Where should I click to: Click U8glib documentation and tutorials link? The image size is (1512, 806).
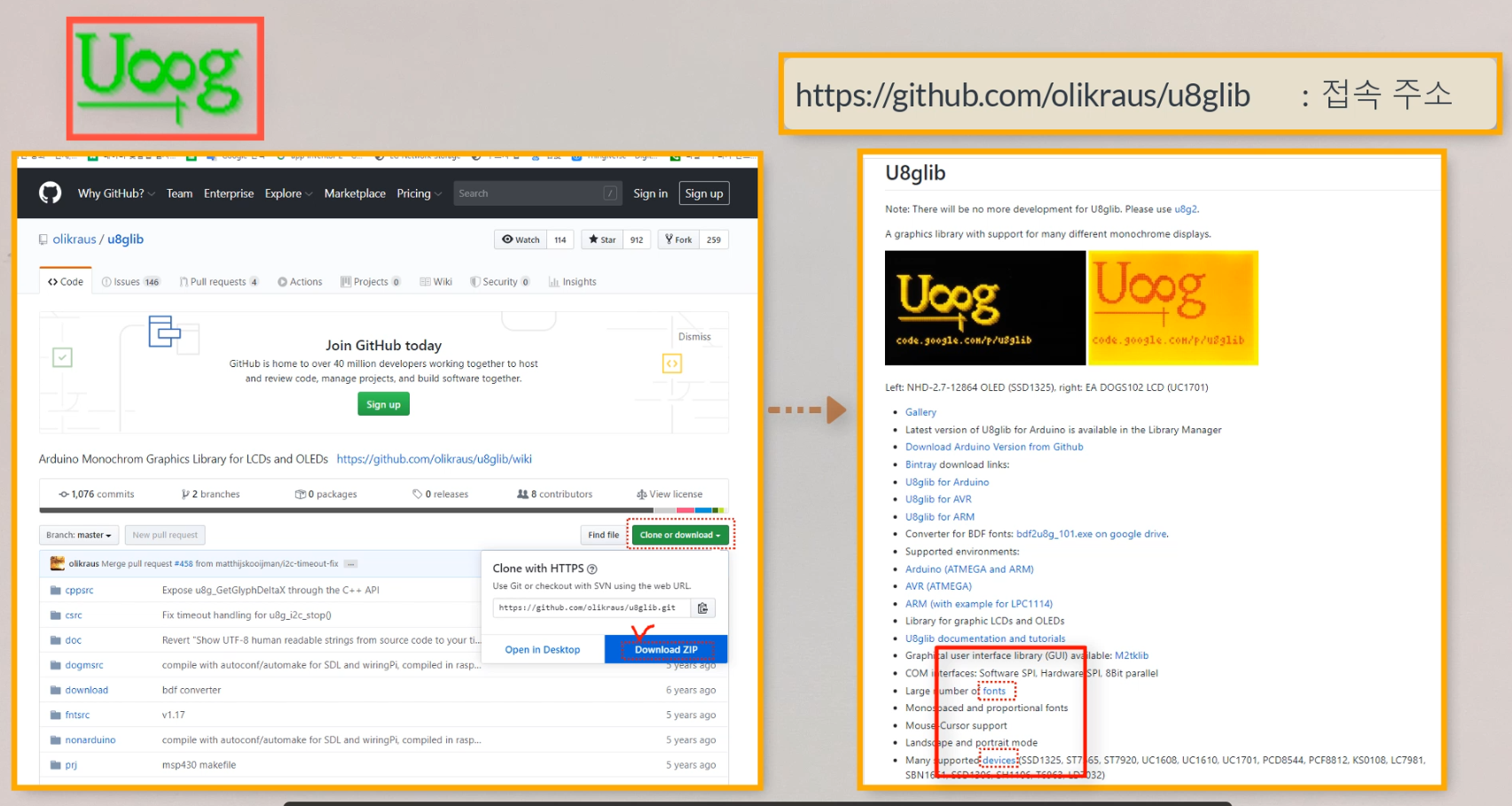(985, 638)
